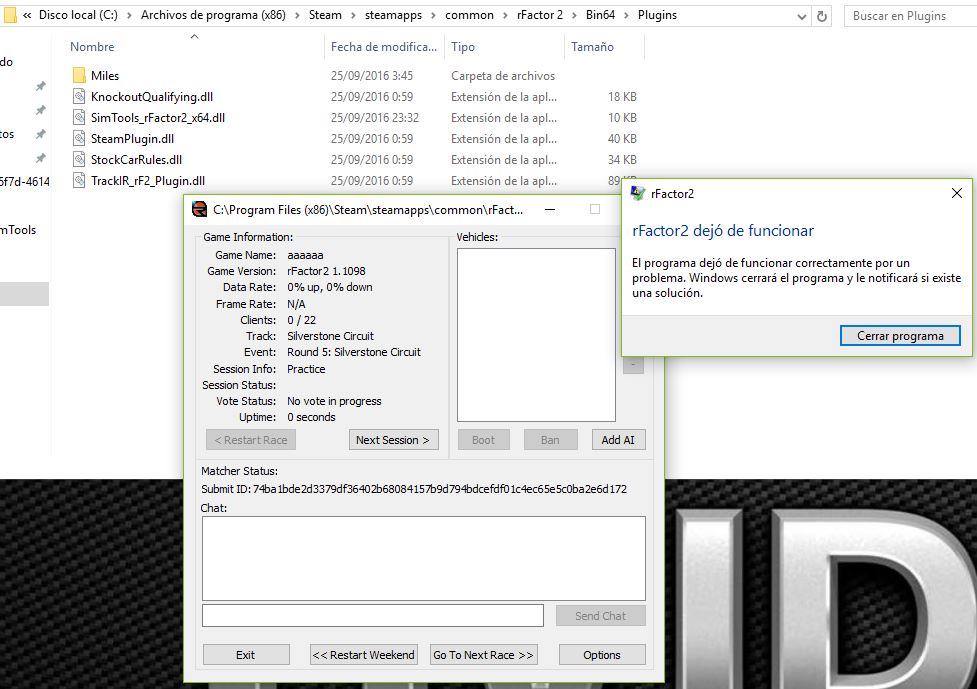Click the '25/09/2016 23:32' date cell

(x=374, y=118)
